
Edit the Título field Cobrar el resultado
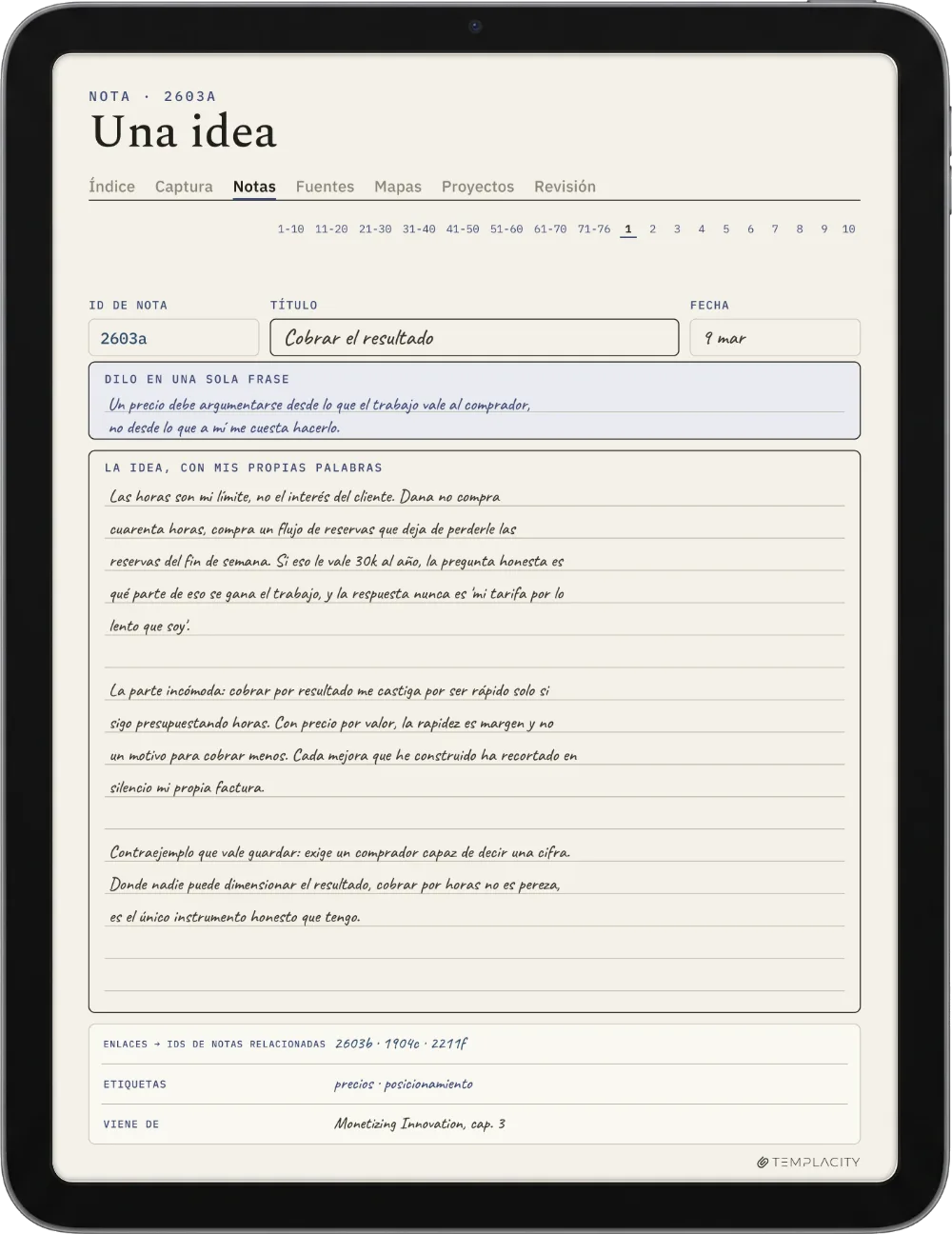474,338
